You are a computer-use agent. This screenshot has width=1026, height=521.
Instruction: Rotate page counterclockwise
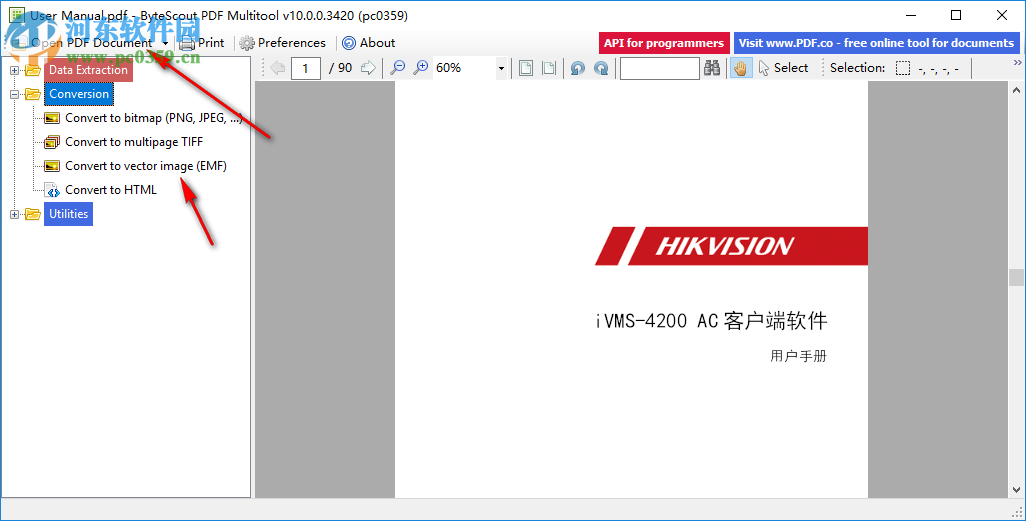577,67
